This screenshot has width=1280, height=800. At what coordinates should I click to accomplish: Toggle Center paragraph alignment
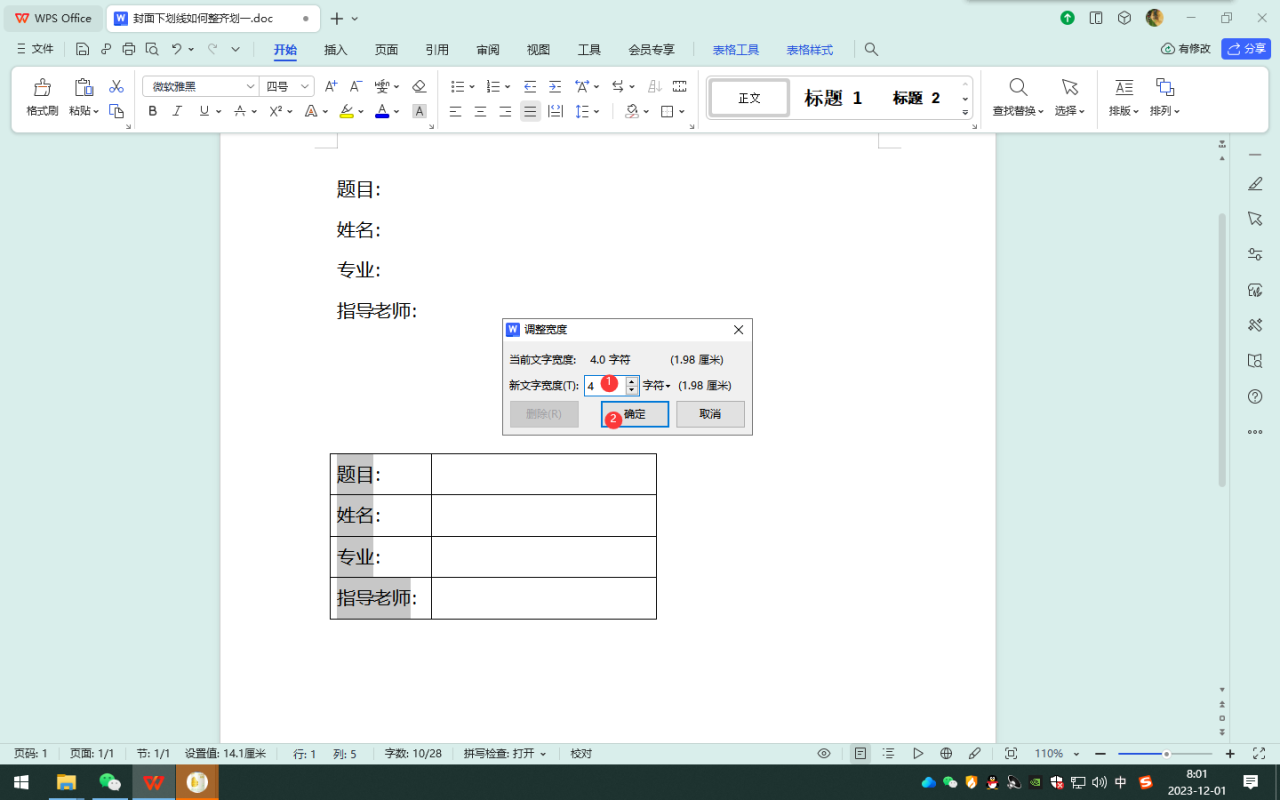click(480, 111)
